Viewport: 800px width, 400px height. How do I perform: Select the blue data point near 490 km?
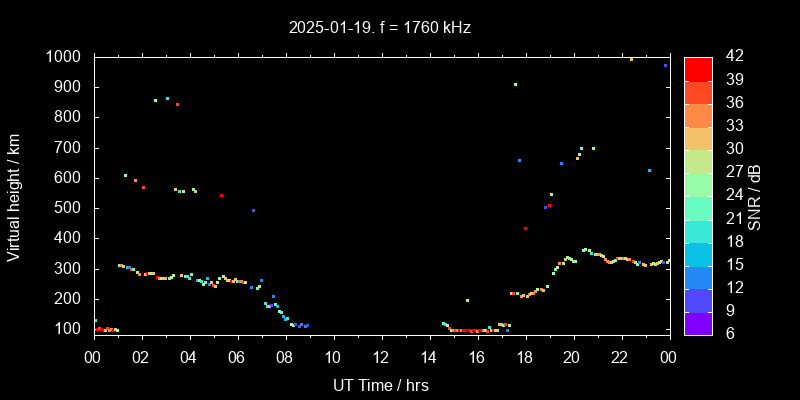253,210
